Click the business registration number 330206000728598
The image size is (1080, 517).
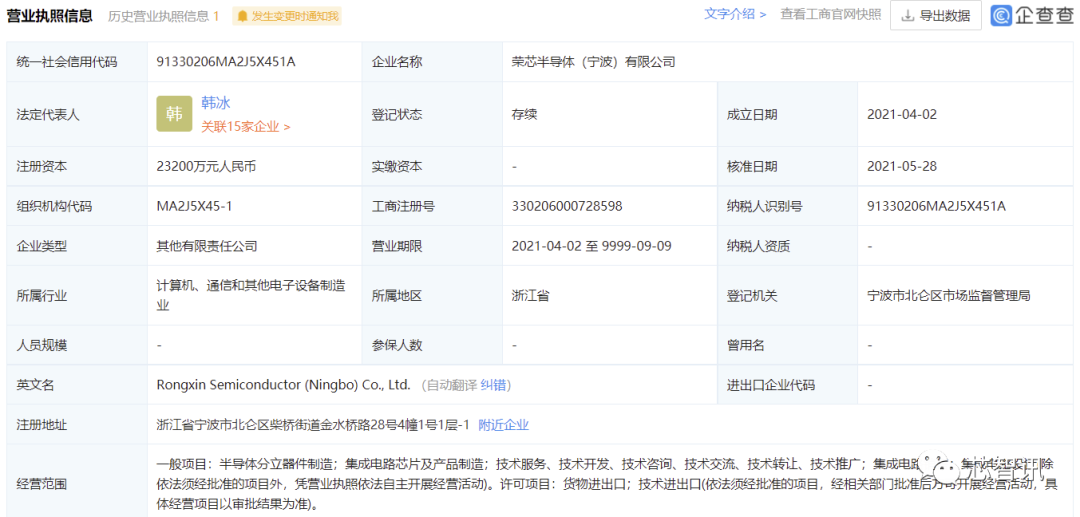point(567,206)
